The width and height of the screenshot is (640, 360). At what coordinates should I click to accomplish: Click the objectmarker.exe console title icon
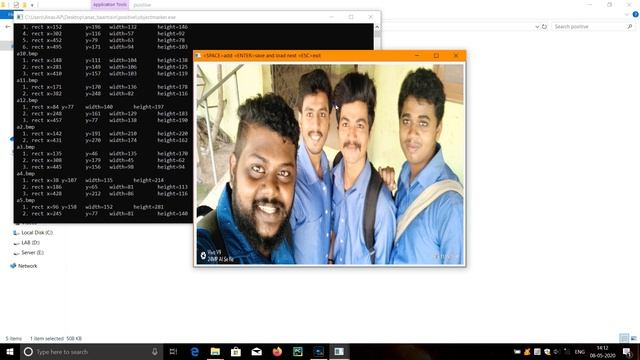20,17
